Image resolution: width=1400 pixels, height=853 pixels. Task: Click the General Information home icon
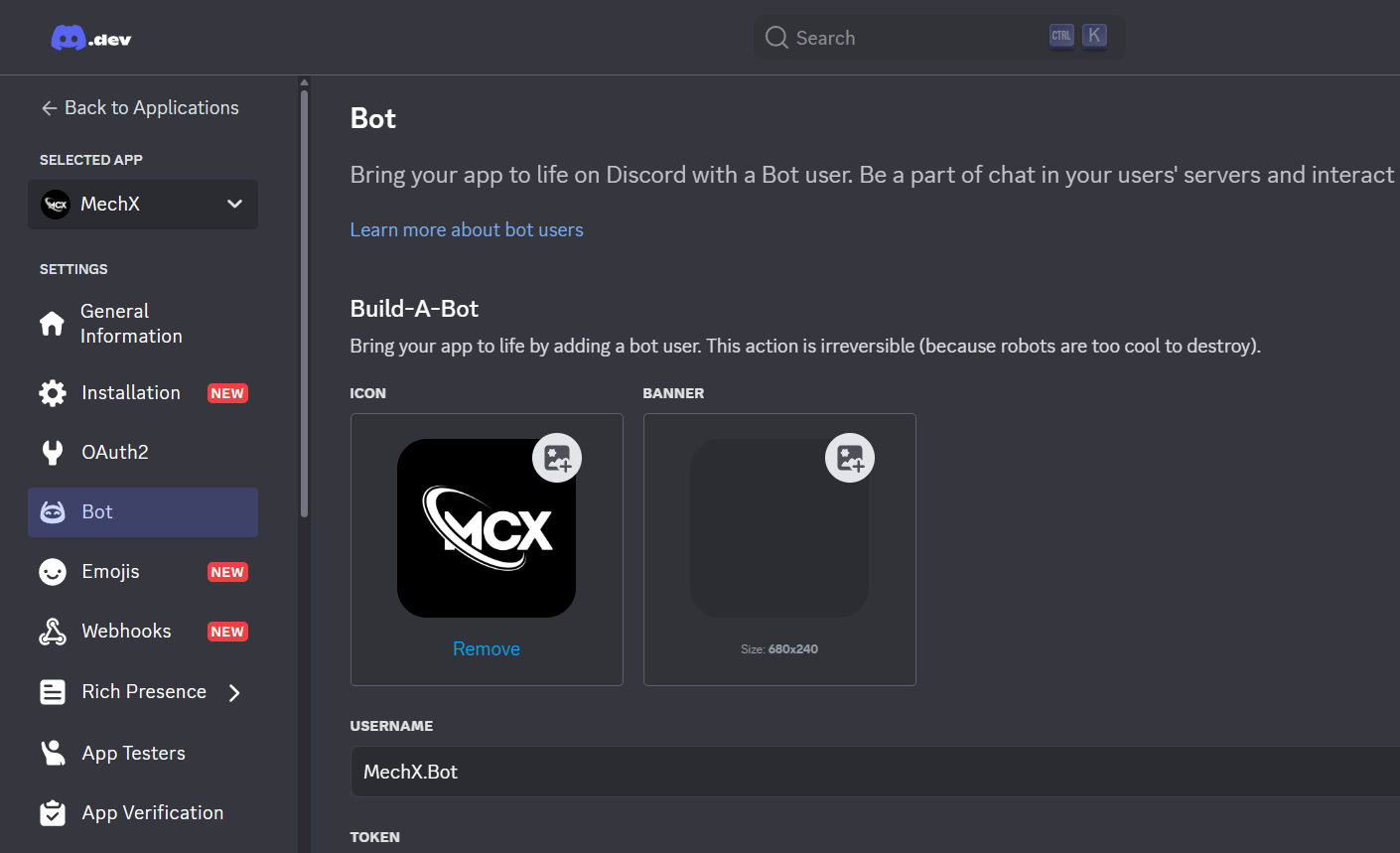coord(52,324)
